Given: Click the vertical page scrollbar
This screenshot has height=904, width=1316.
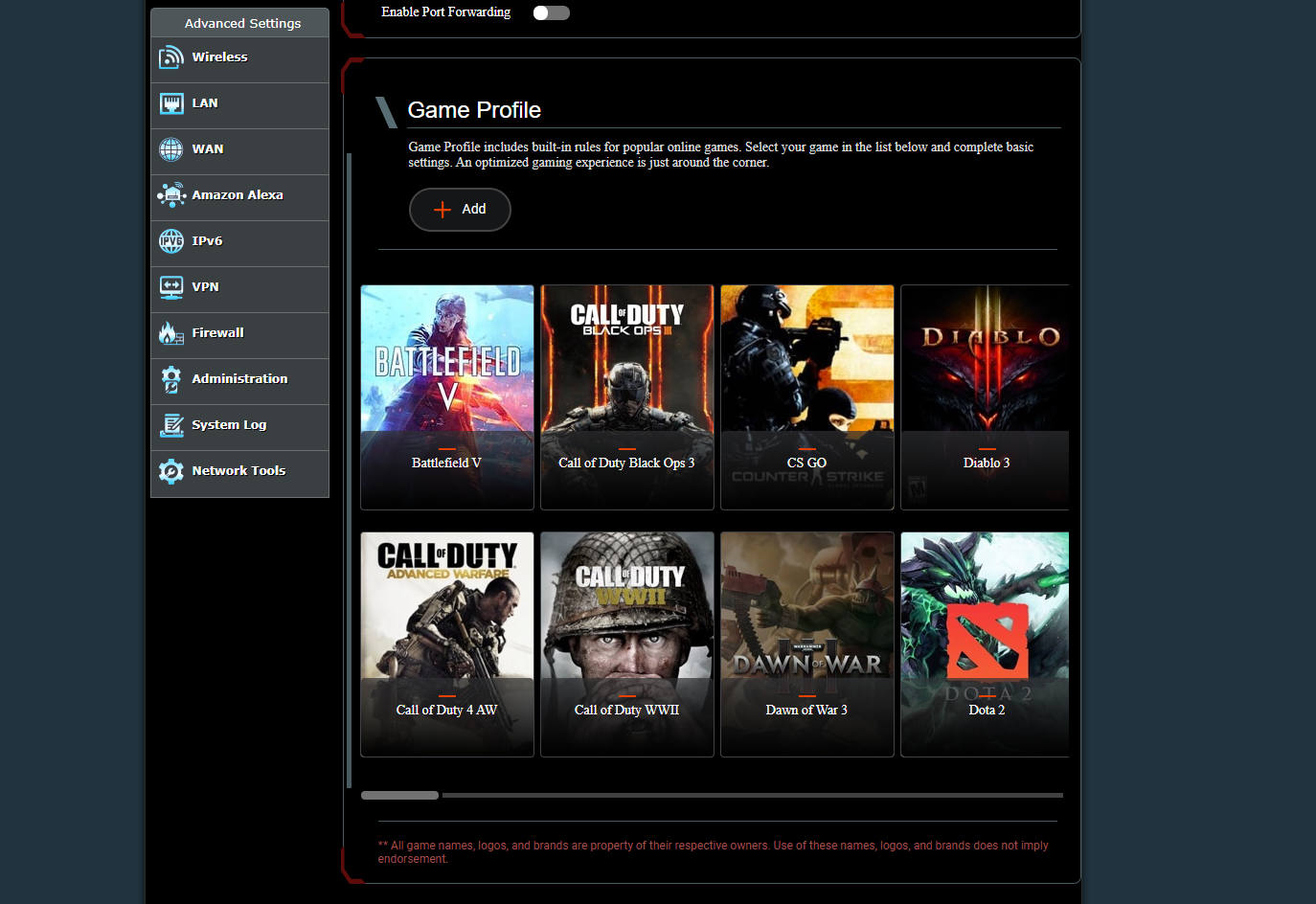Looking at the screenshot, I should 350,470.
